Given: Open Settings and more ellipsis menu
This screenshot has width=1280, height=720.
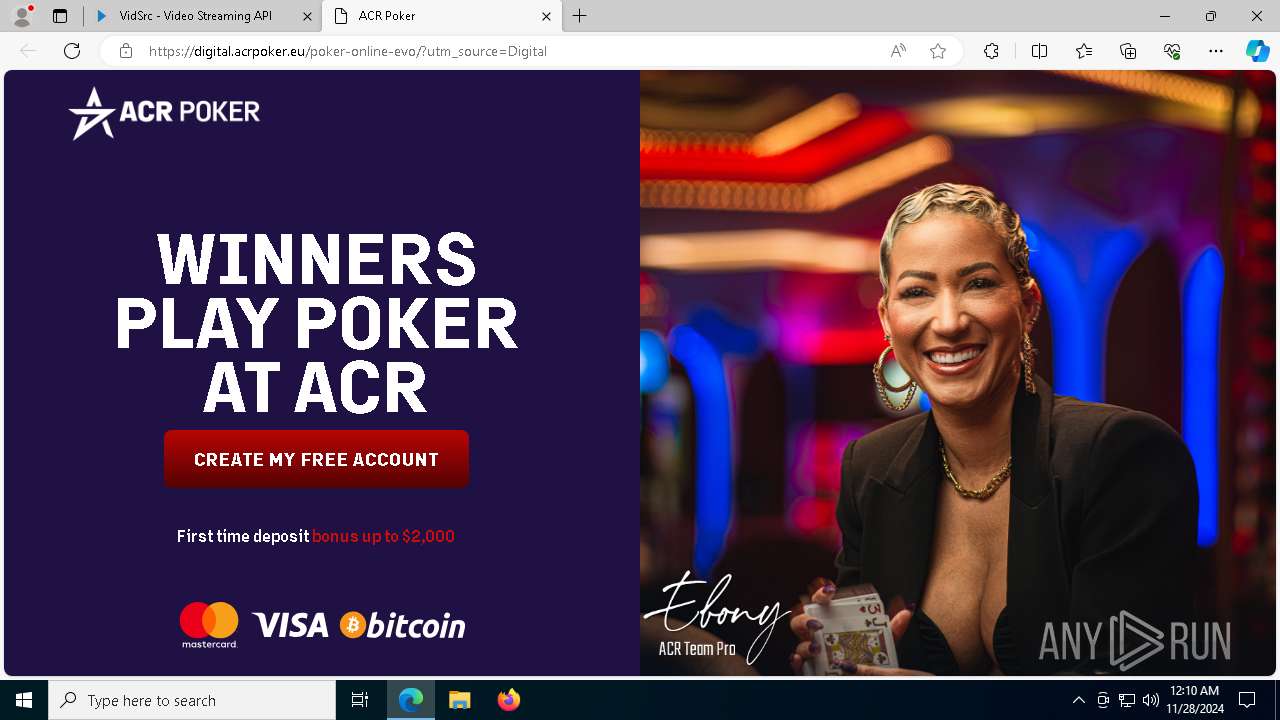Looking at the screenshot, I should (x=1216, y=51).
